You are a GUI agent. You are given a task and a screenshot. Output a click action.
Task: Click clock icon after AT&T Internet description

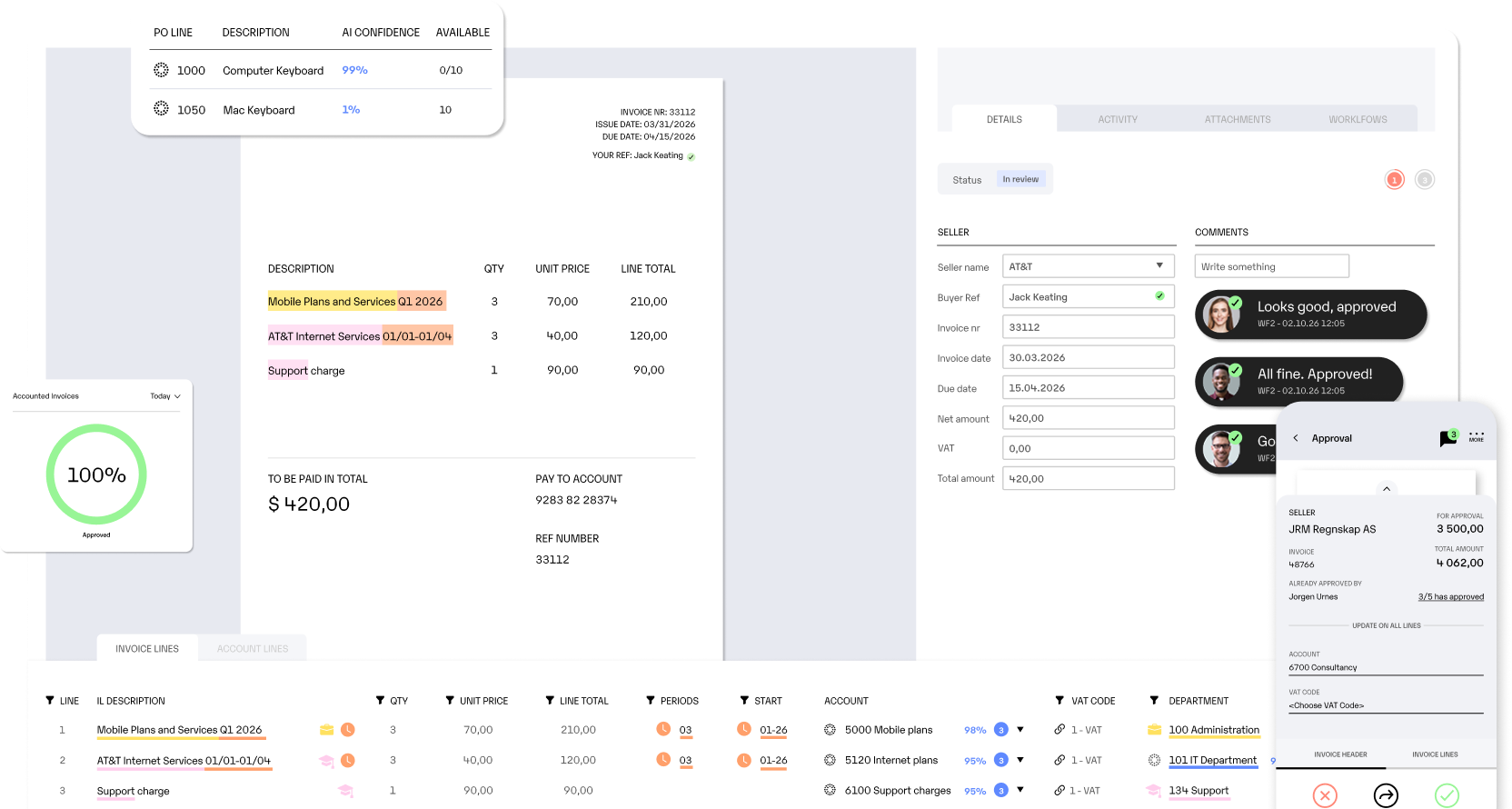(x=348, y=761)
